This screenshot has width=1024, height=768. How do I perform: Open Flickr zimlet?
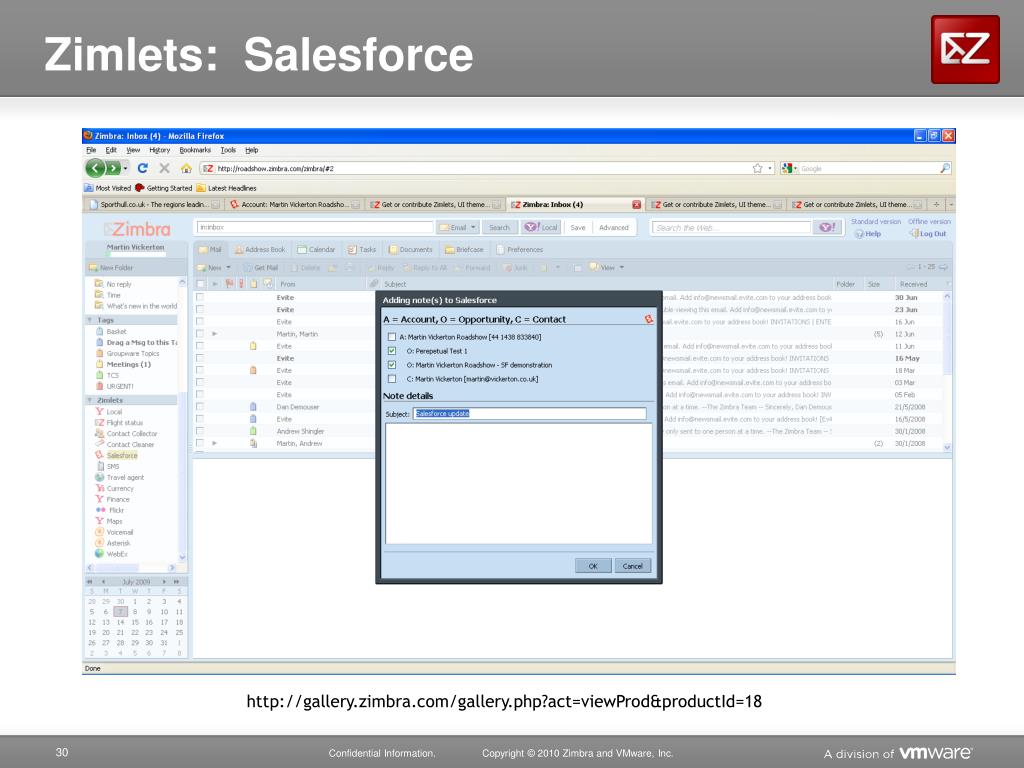116,510
